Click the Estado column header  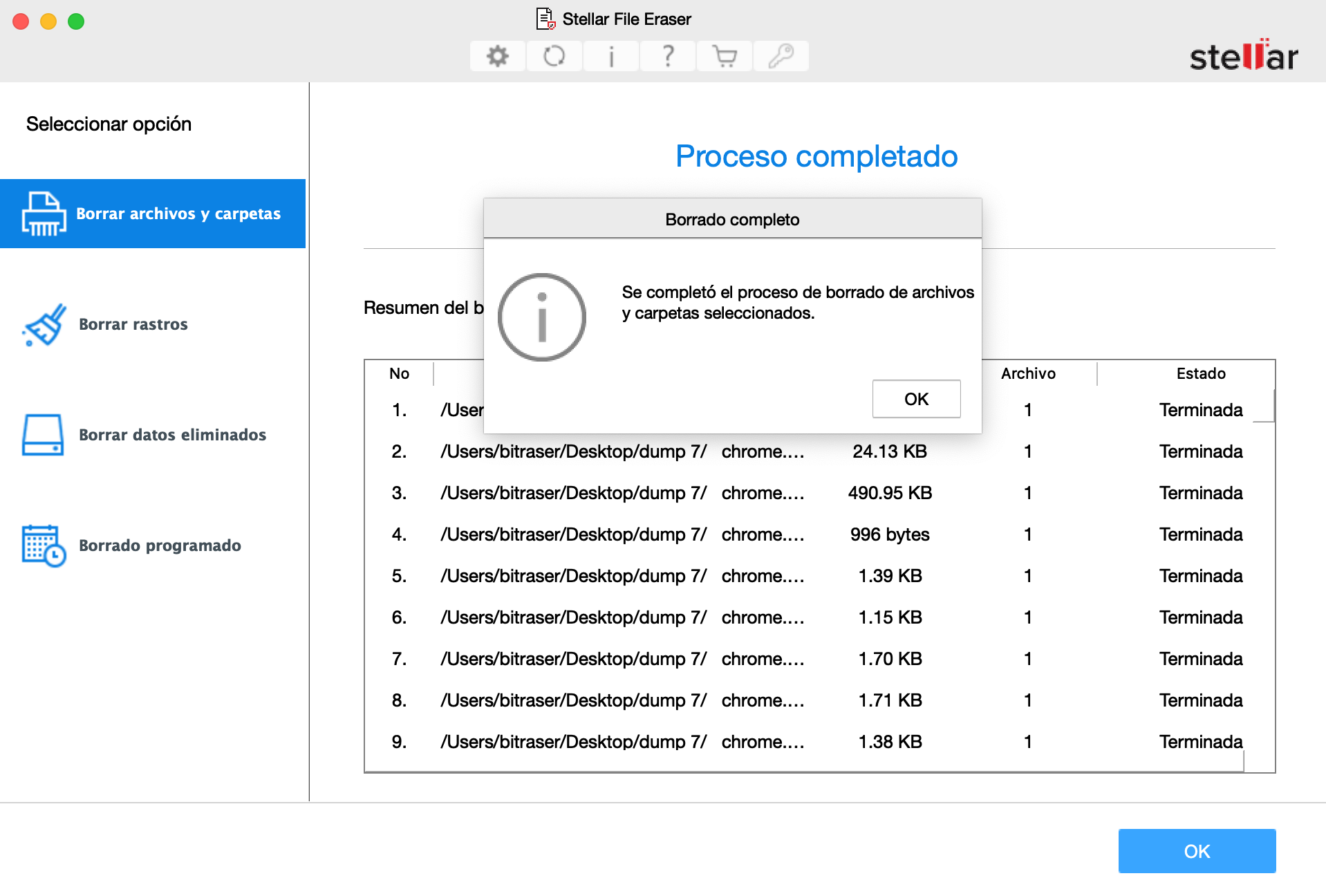(1201, 373)
